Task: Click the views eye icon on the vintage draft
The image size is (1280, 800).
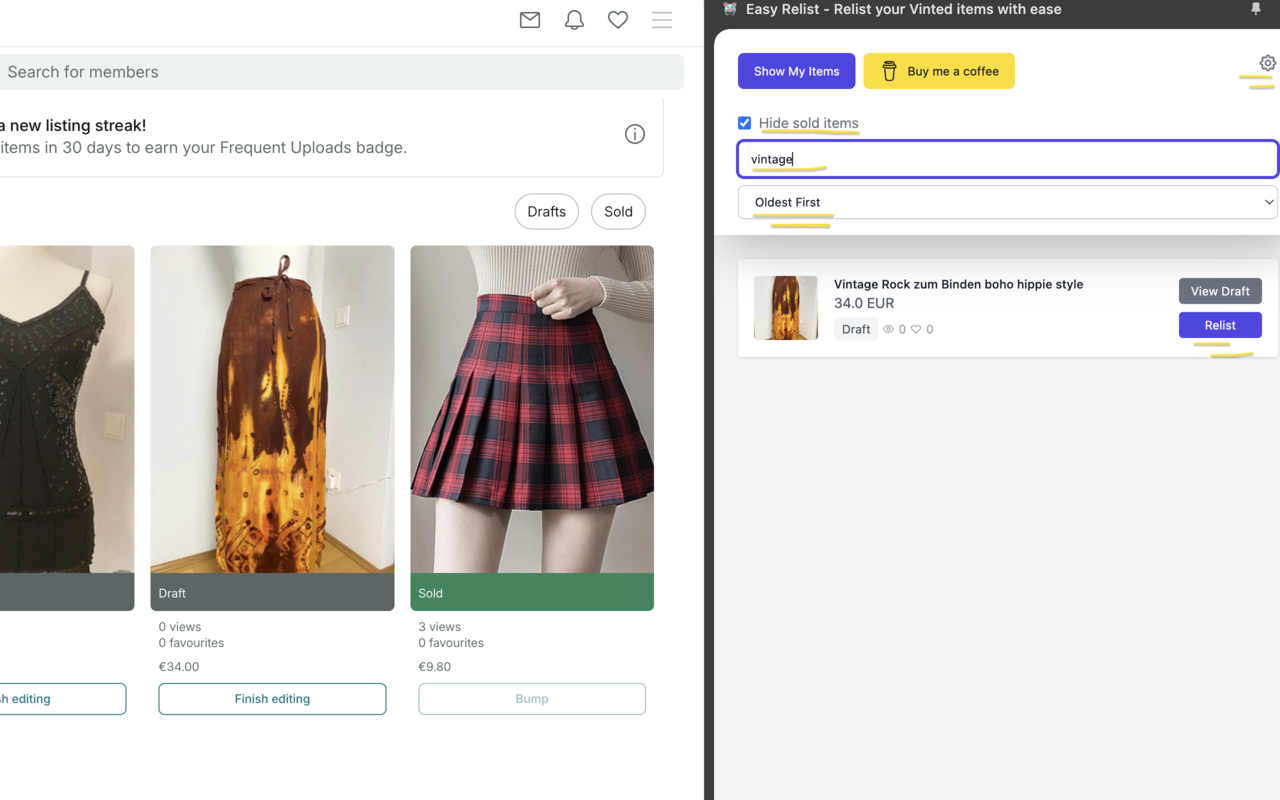Action: click(x=888, y=328)
